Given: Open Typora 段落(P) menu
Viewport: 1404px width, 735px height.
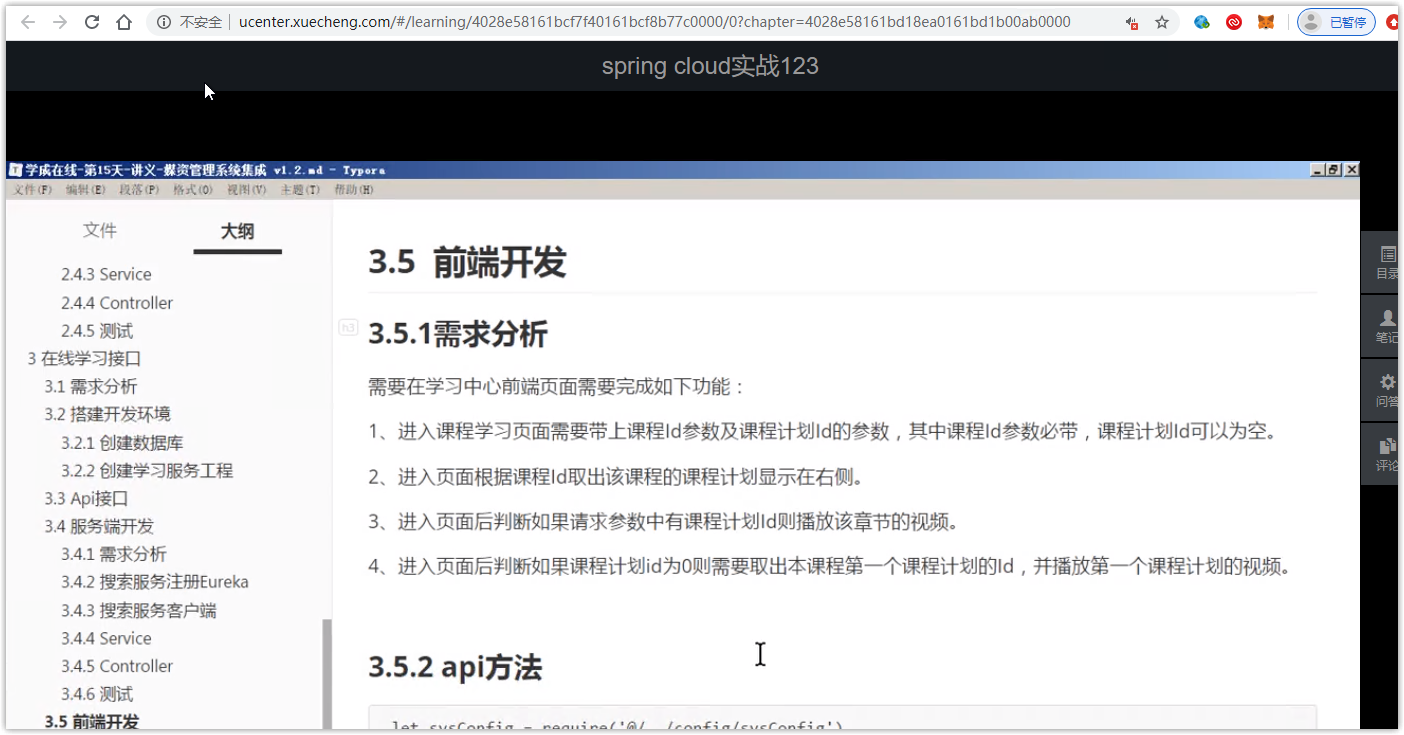Looking at the screenshot, I should pos(139,190).
